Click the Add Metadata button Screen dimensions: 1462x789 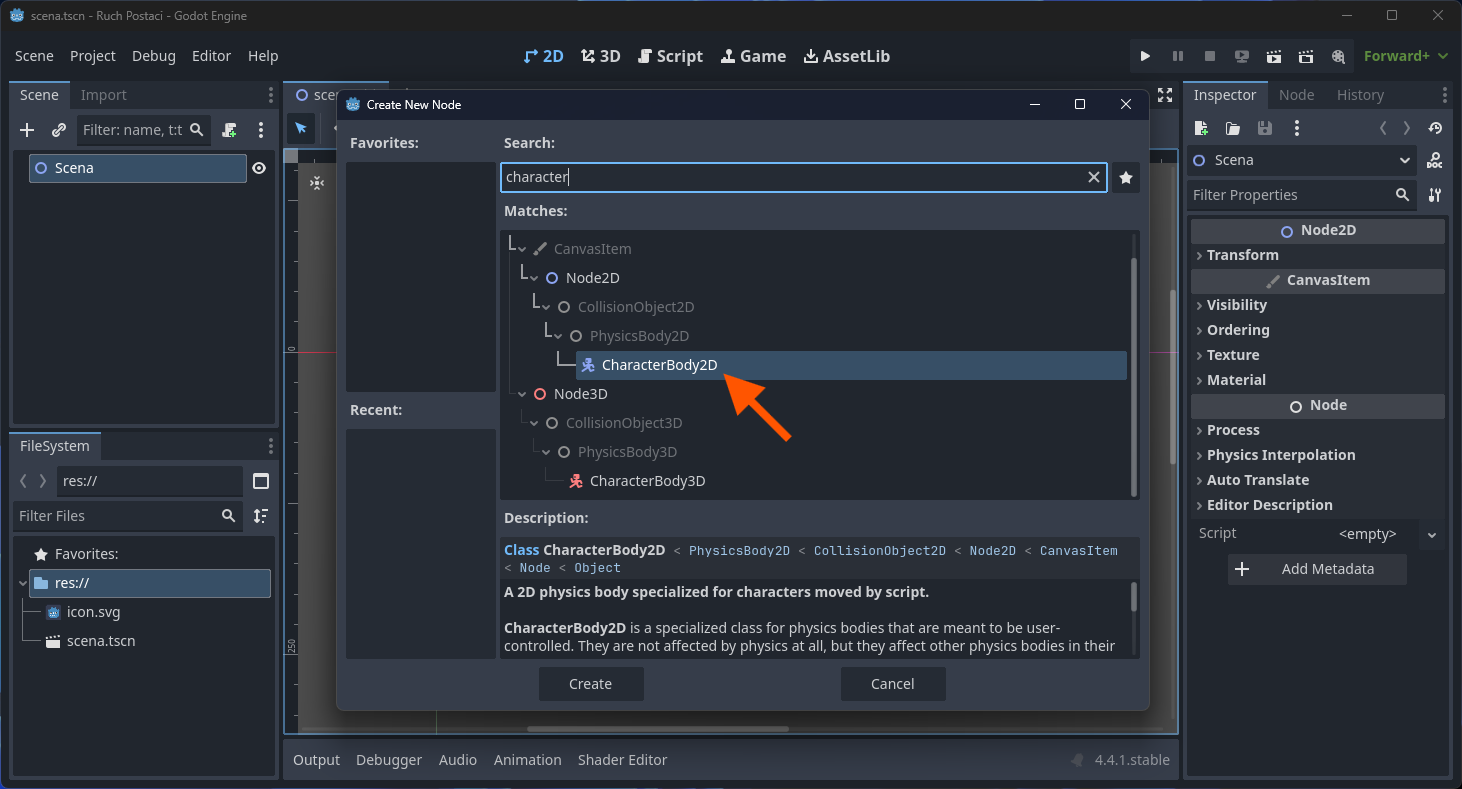1317,569
